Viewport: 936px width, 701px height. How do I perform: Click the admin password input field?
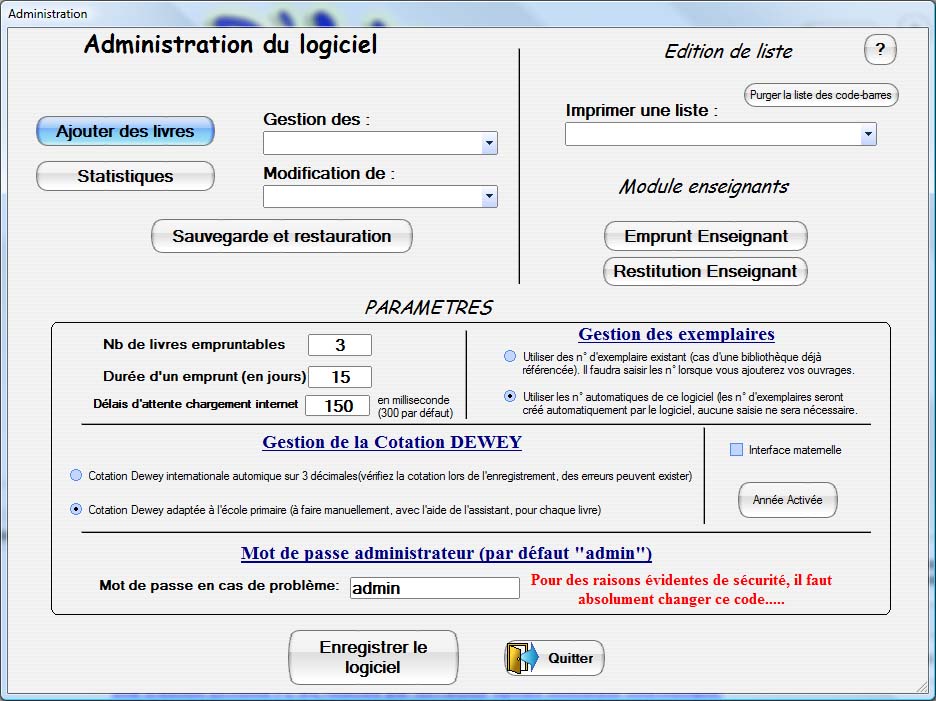tap(434, 588)
